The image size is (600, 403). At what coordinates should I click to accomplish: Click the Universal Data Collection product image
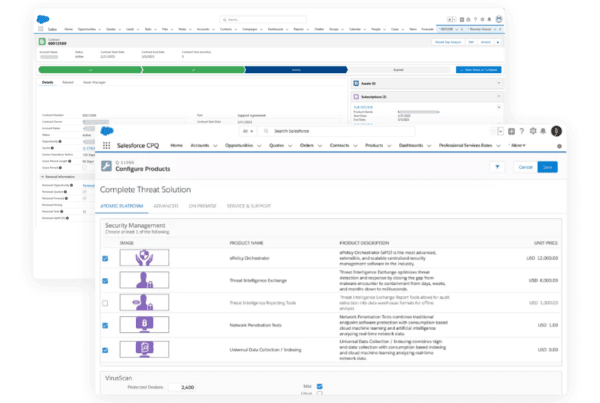[144, 349]
